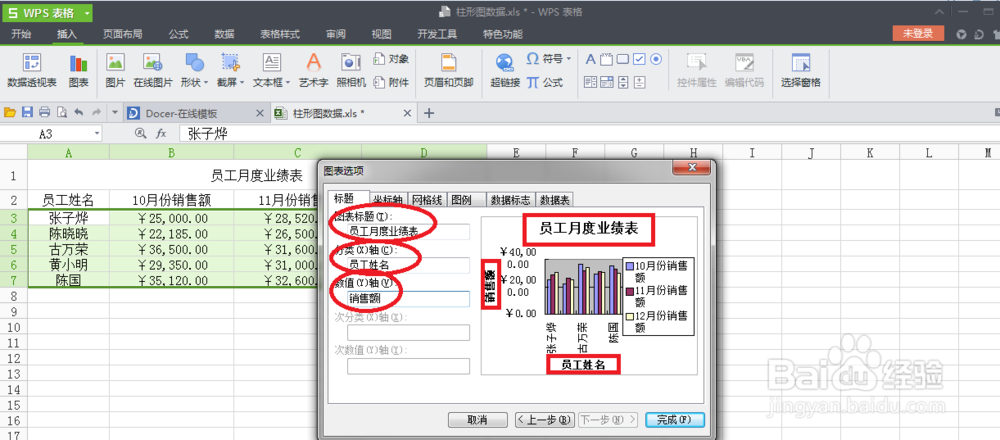Click the 数值(Y)轴 input field
Viewport: 1000px width, 440px height.
coord(408,298)
